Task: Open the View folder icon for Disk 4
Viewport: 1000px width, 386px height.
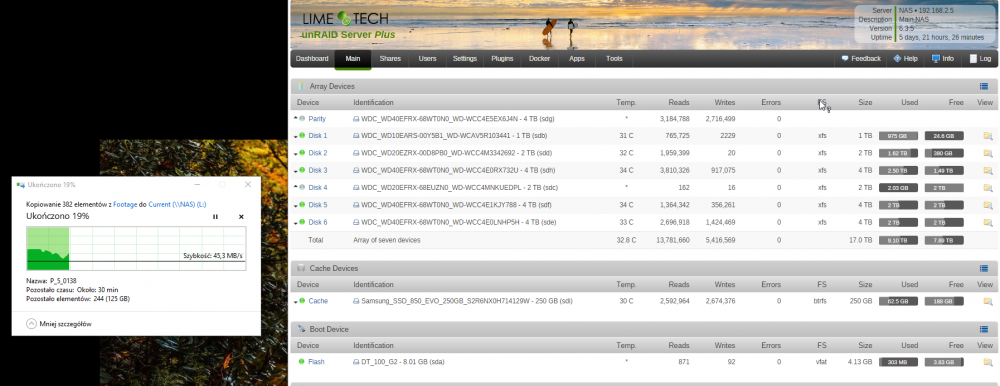Action: coord(988,188)
